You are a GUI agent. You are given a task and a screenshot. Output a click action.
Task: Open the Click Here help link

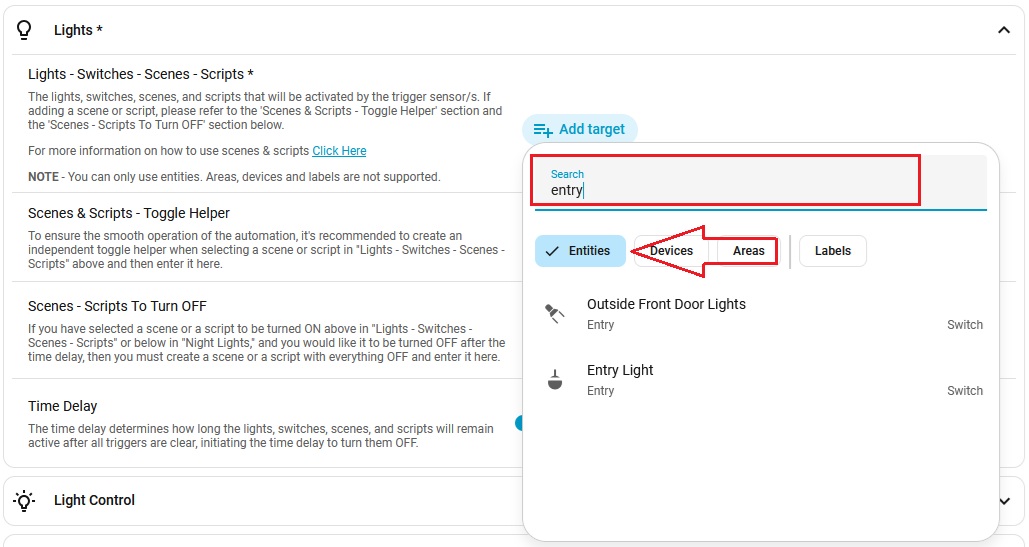click(x=339, y=151)
